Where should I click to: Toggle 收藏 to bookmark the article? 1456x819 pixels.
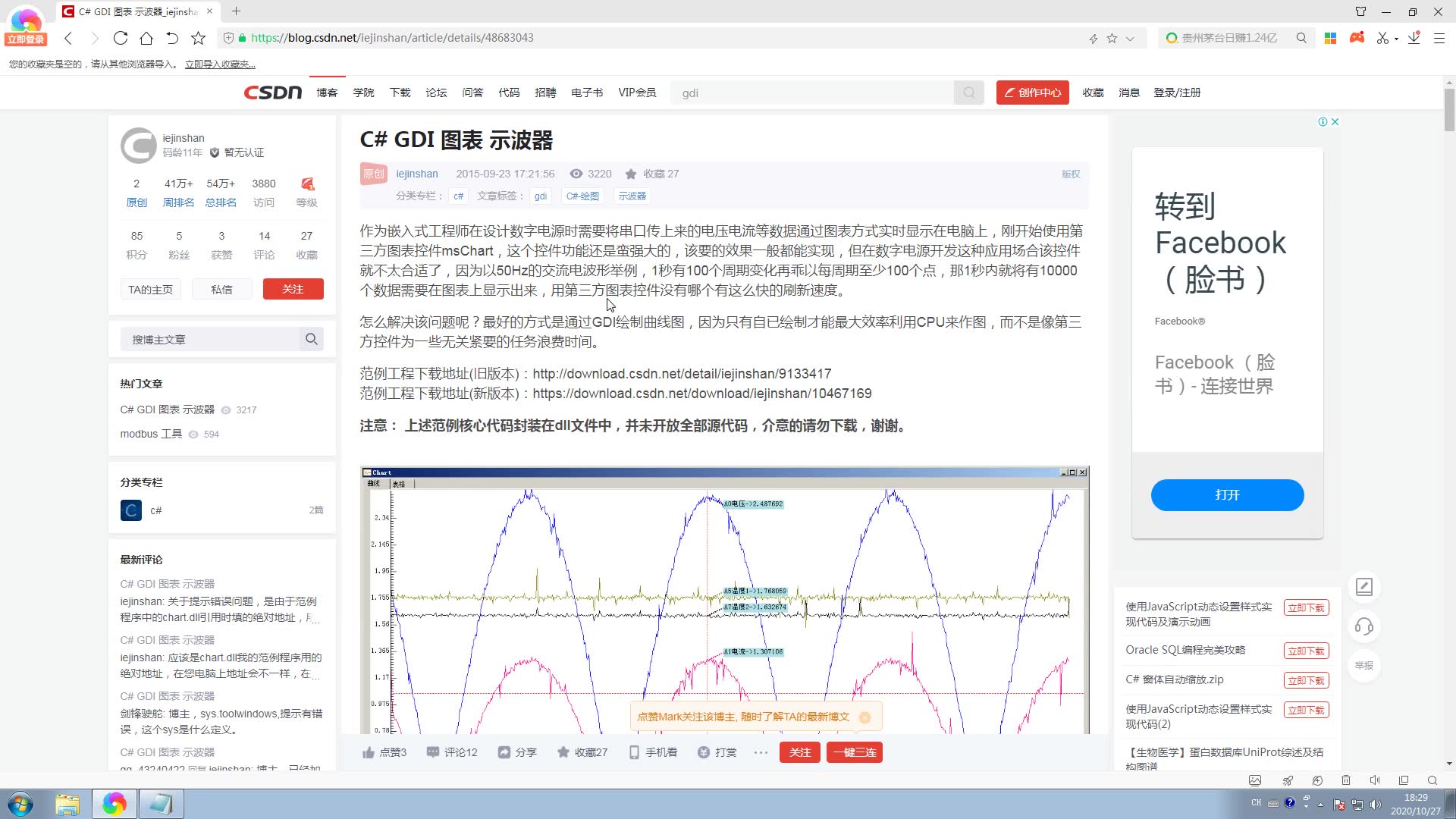(563, 752)
